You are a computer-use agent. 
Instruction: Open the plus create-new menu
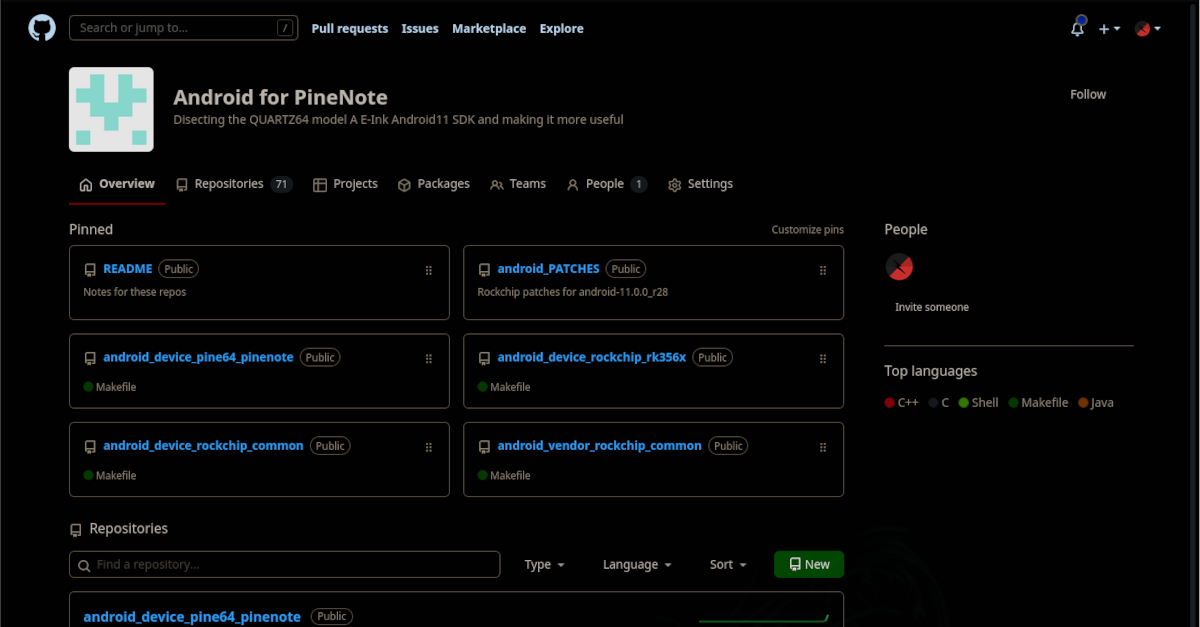pyautogui.click(x=1109, y=29)
